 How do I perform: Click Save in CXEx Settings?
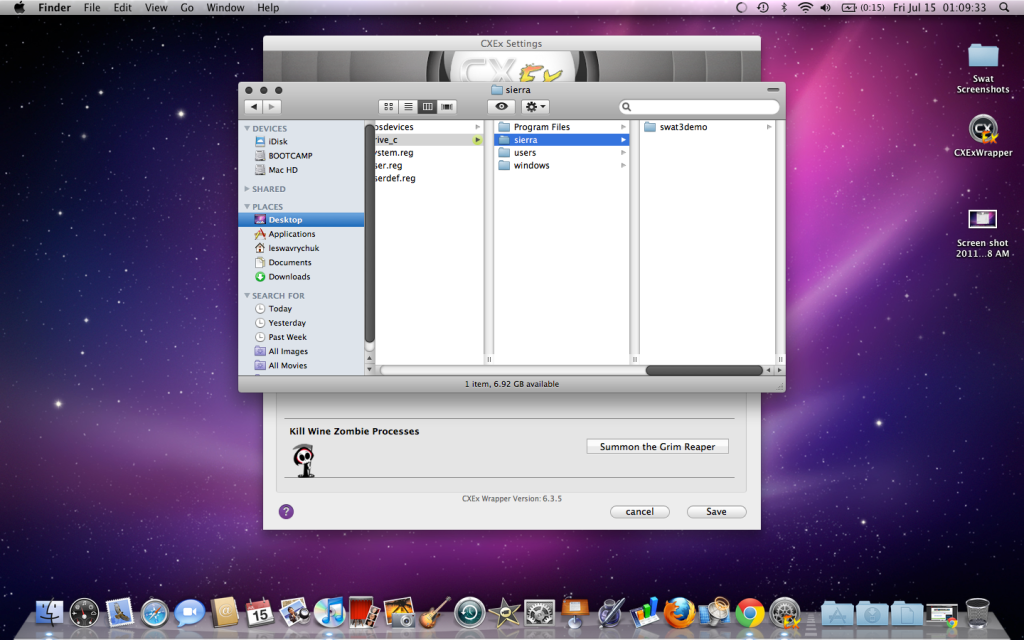point(716,512)
